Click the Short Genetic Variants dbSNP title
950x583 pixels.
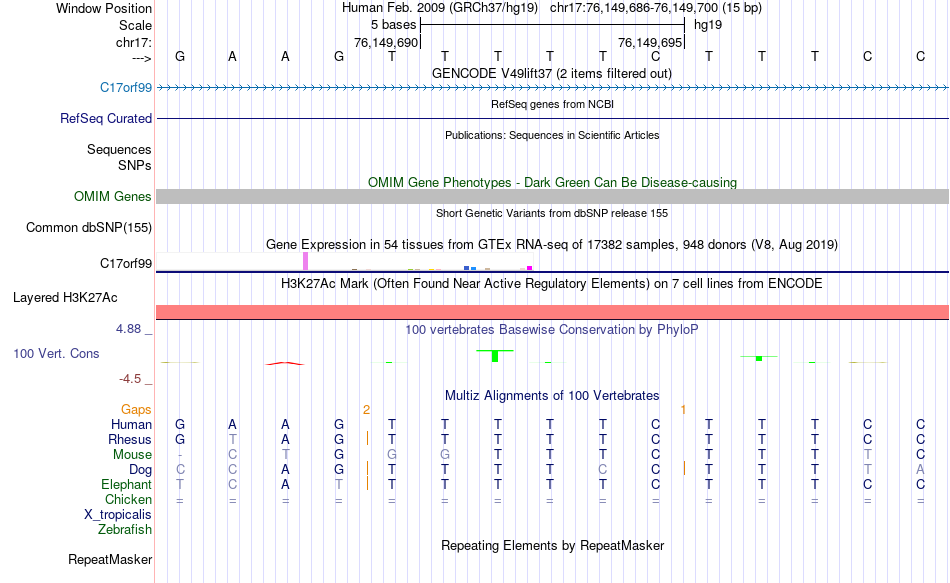click(552, 213)
